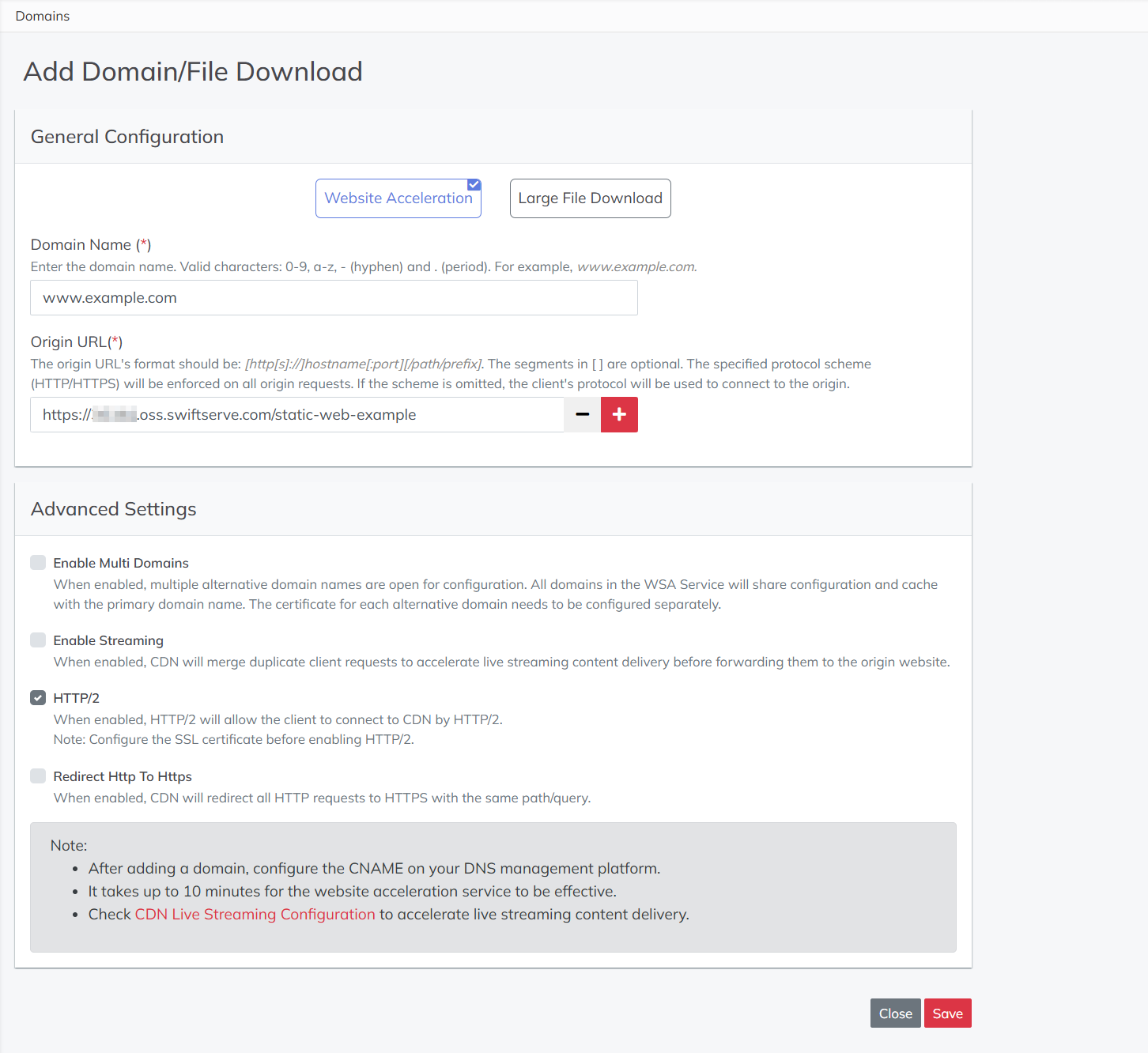
Task: Click the General Configuration section header
Action: coord(127,136)
